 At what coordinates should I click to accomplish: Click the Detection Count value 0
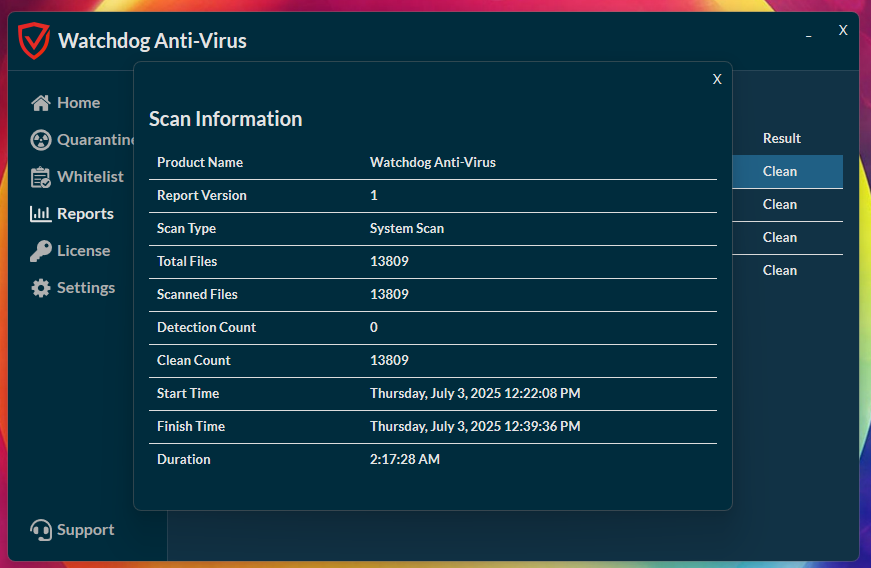[374, 328]
